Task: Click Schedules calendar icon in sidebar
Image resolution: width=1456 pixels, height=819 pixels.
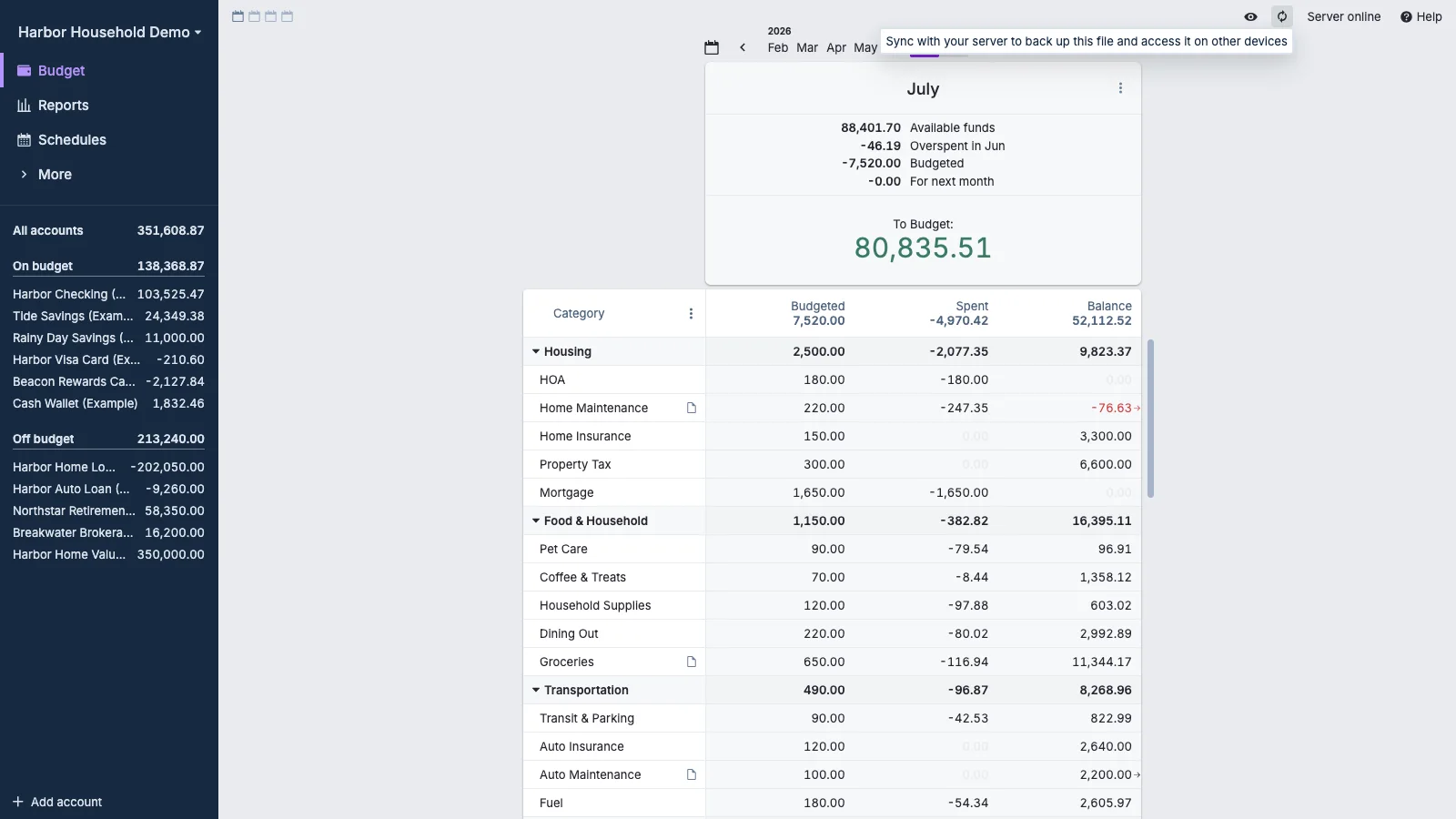Action: pyautogui.click(x=25, y=139)
